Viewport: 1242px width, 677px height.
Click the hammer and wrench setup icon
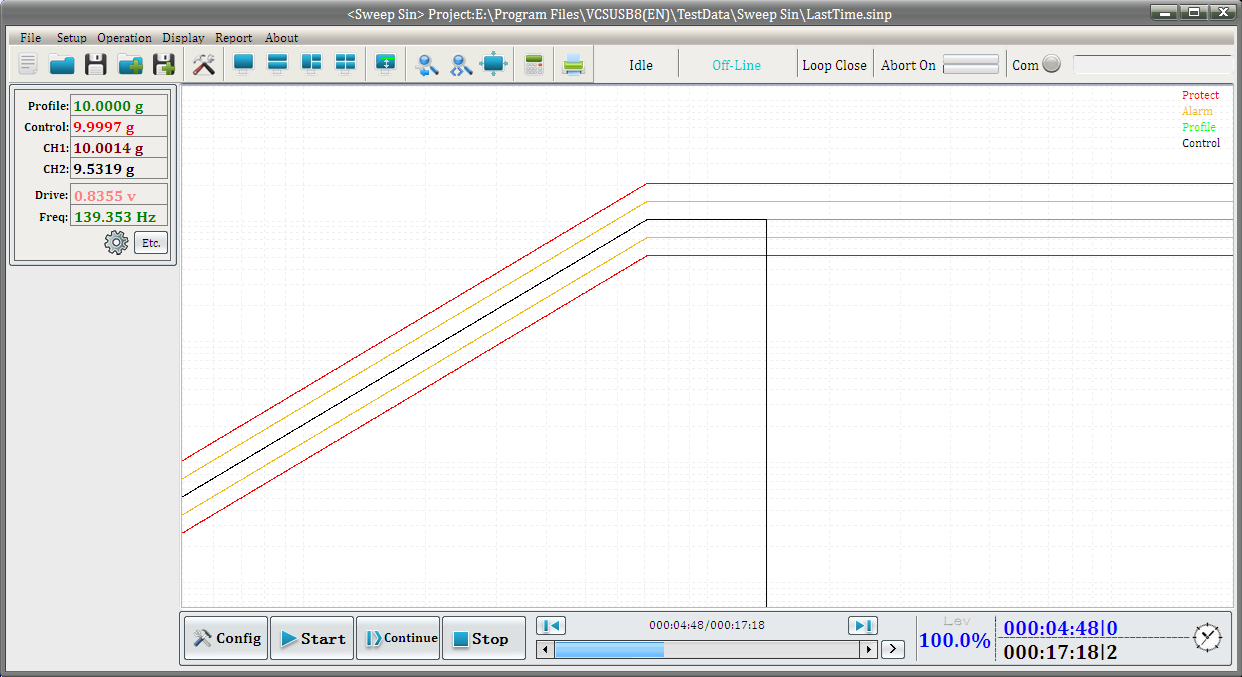[204, 65]
